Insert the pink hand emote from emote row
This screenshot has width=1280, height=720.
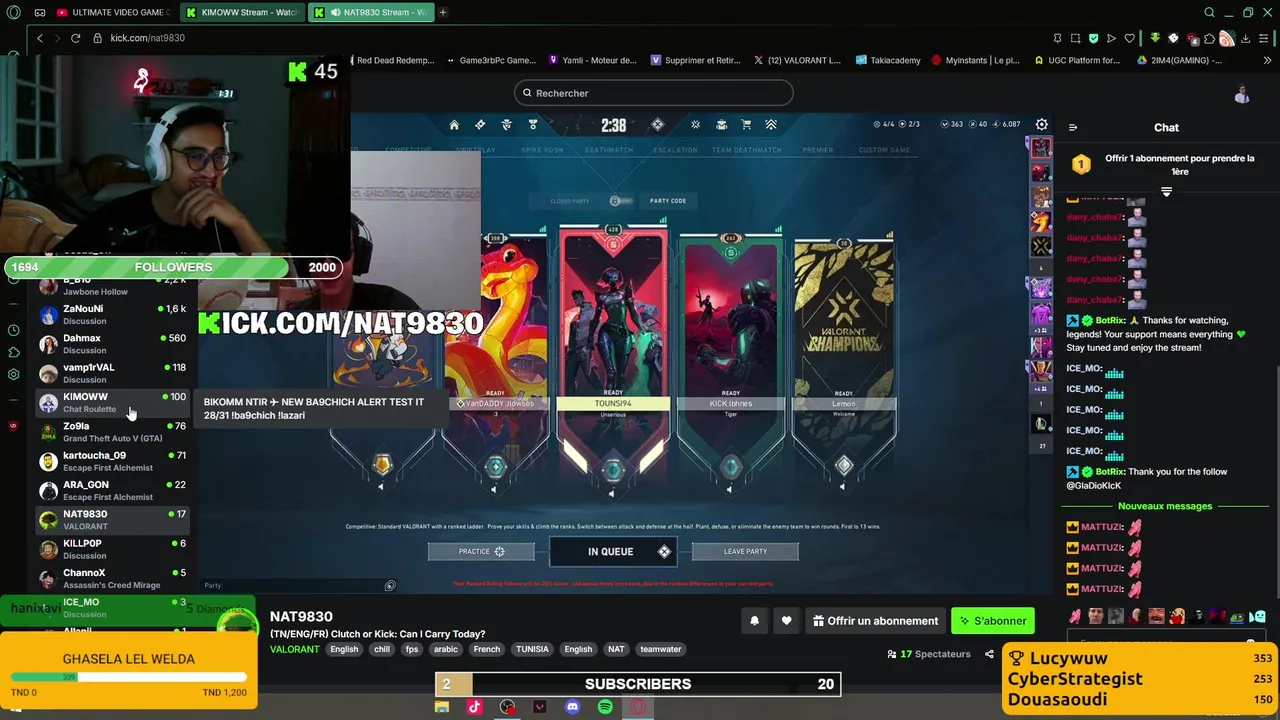(x=1075, y=616)
